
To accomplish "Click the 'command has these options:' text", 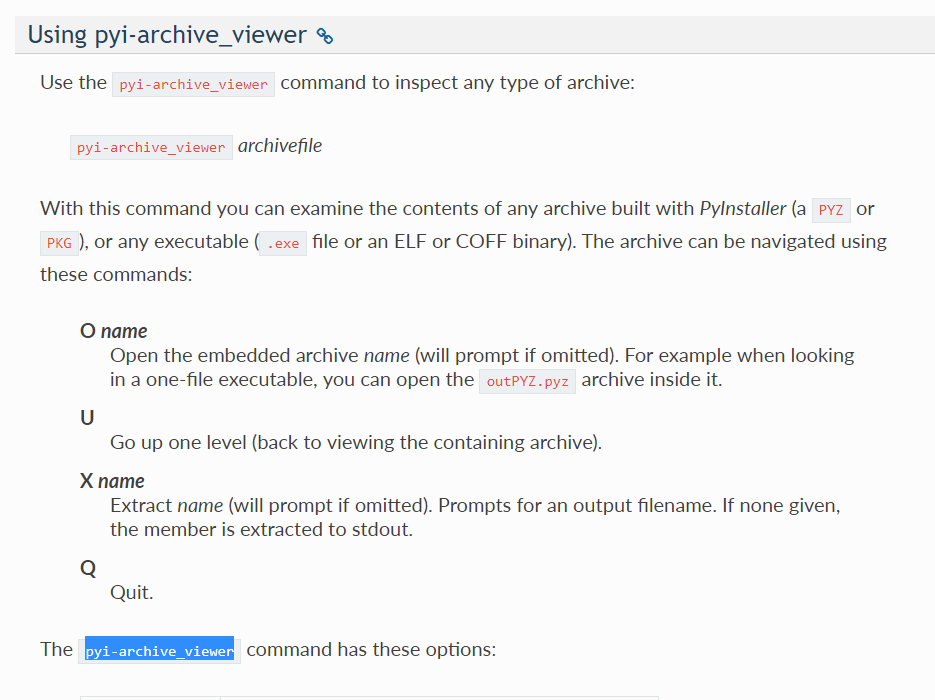I will (371, 649).
